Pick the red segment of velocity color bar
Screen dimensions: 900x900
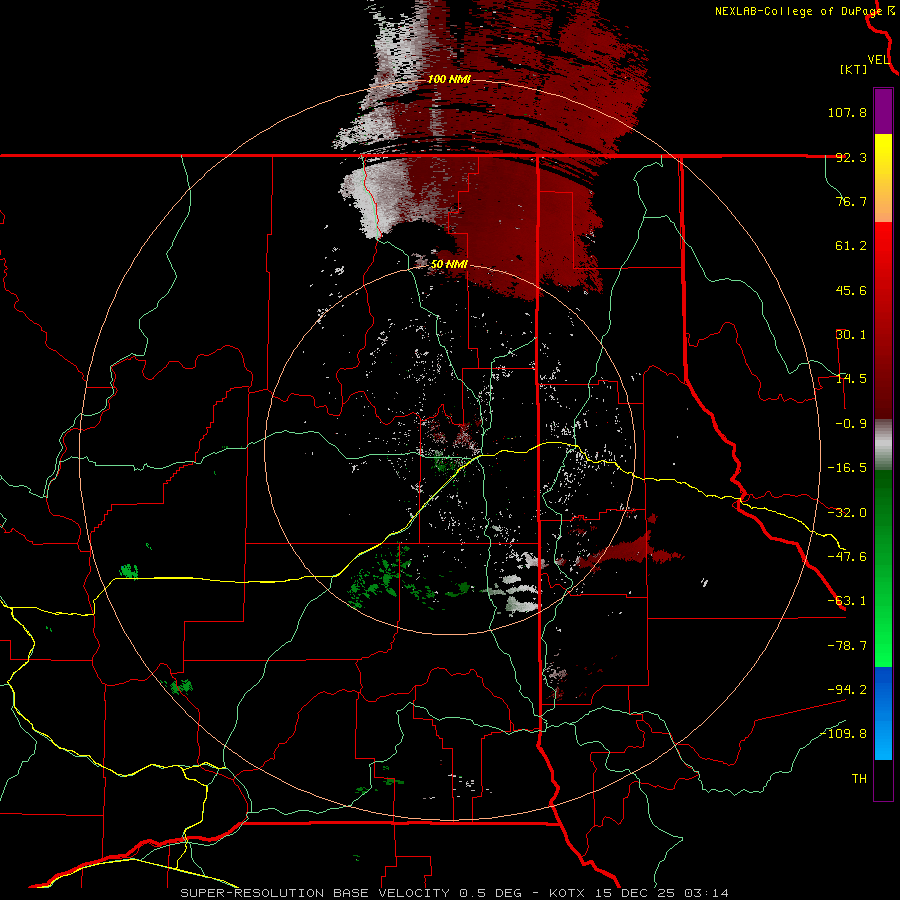coord(883,320)
